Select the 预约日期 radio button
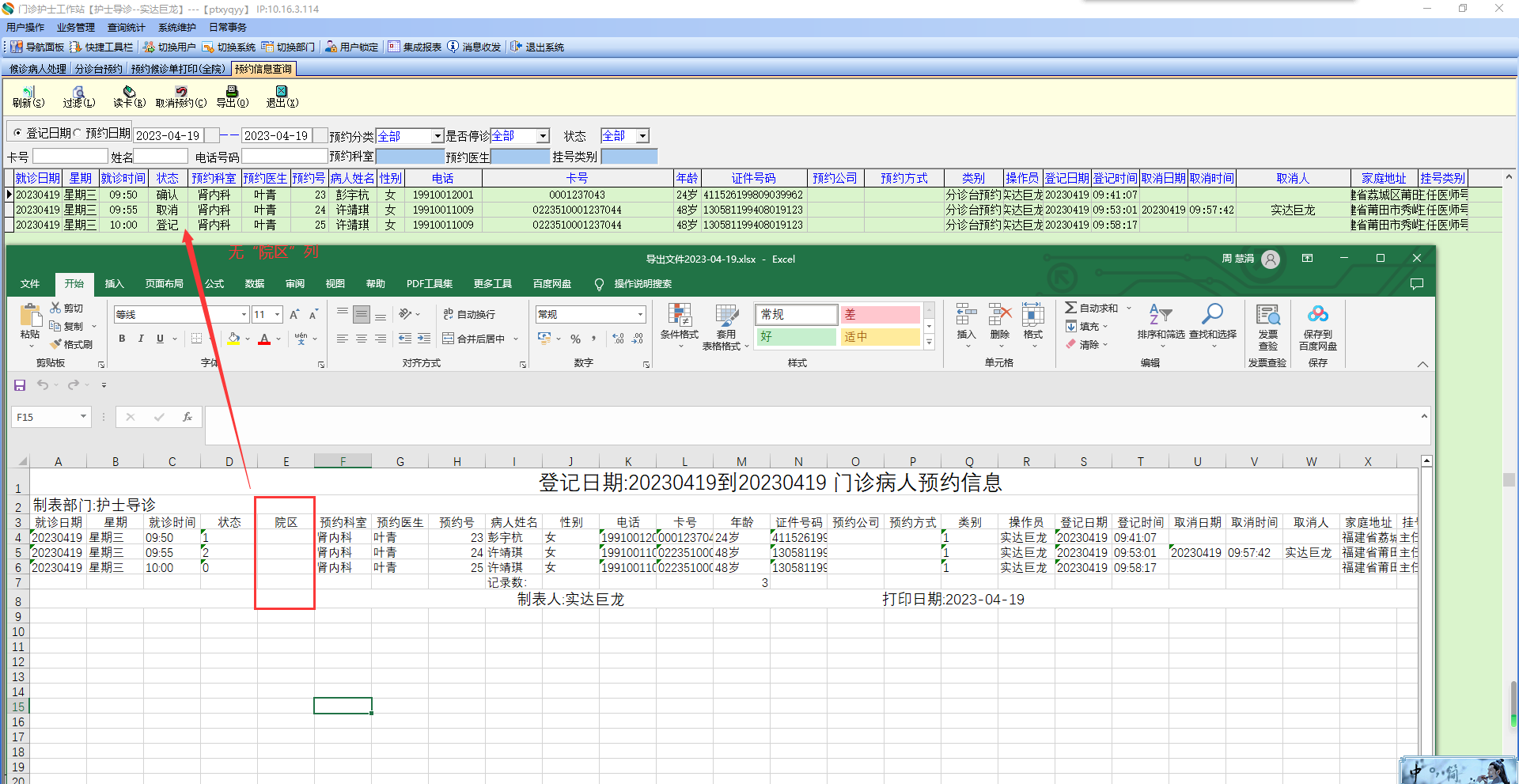1519x784 pixels. click(78, 133)
